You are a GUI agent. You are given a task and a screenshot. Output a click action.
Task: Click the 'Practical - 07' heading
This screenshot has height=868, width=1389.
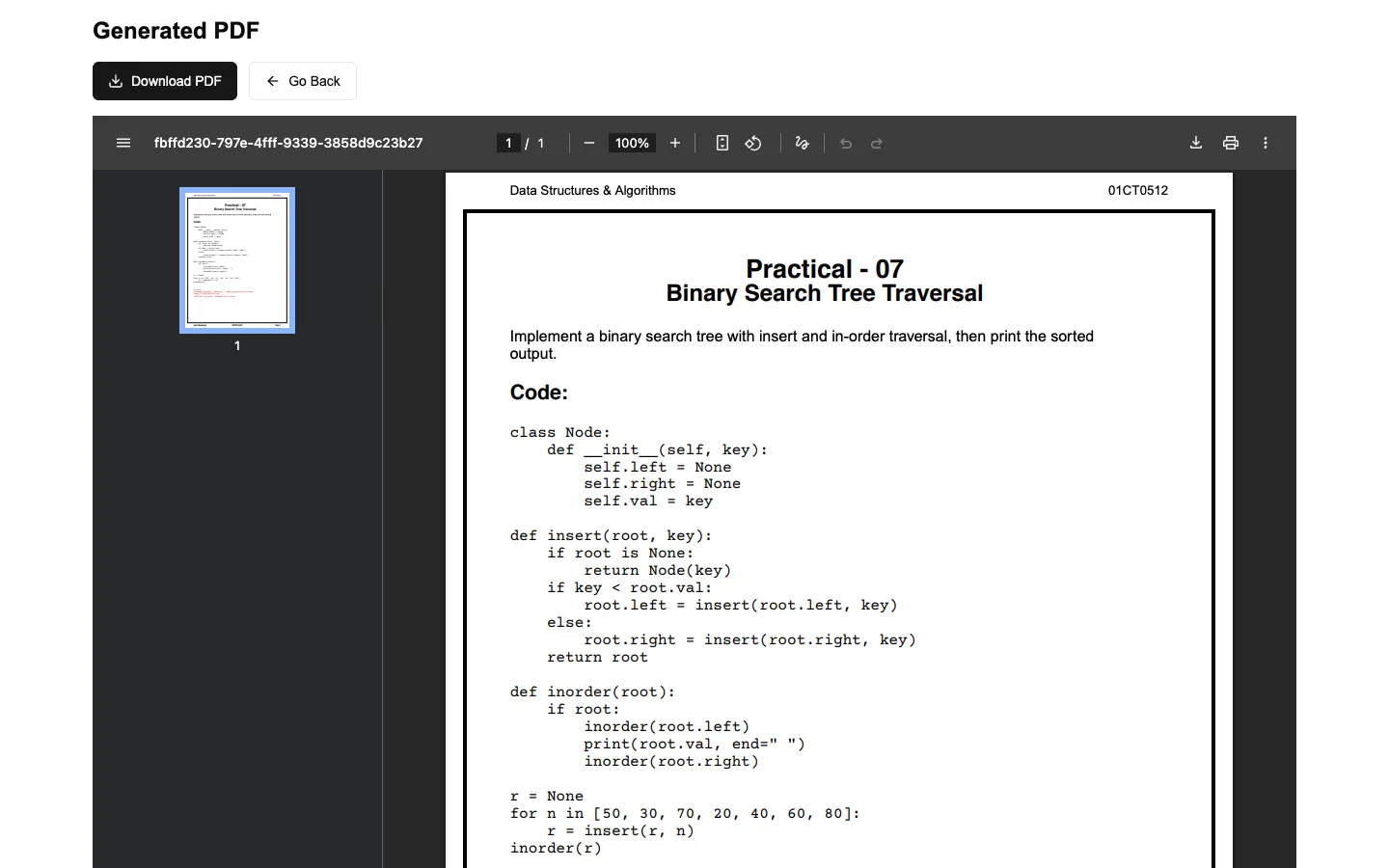pos(825,269)
